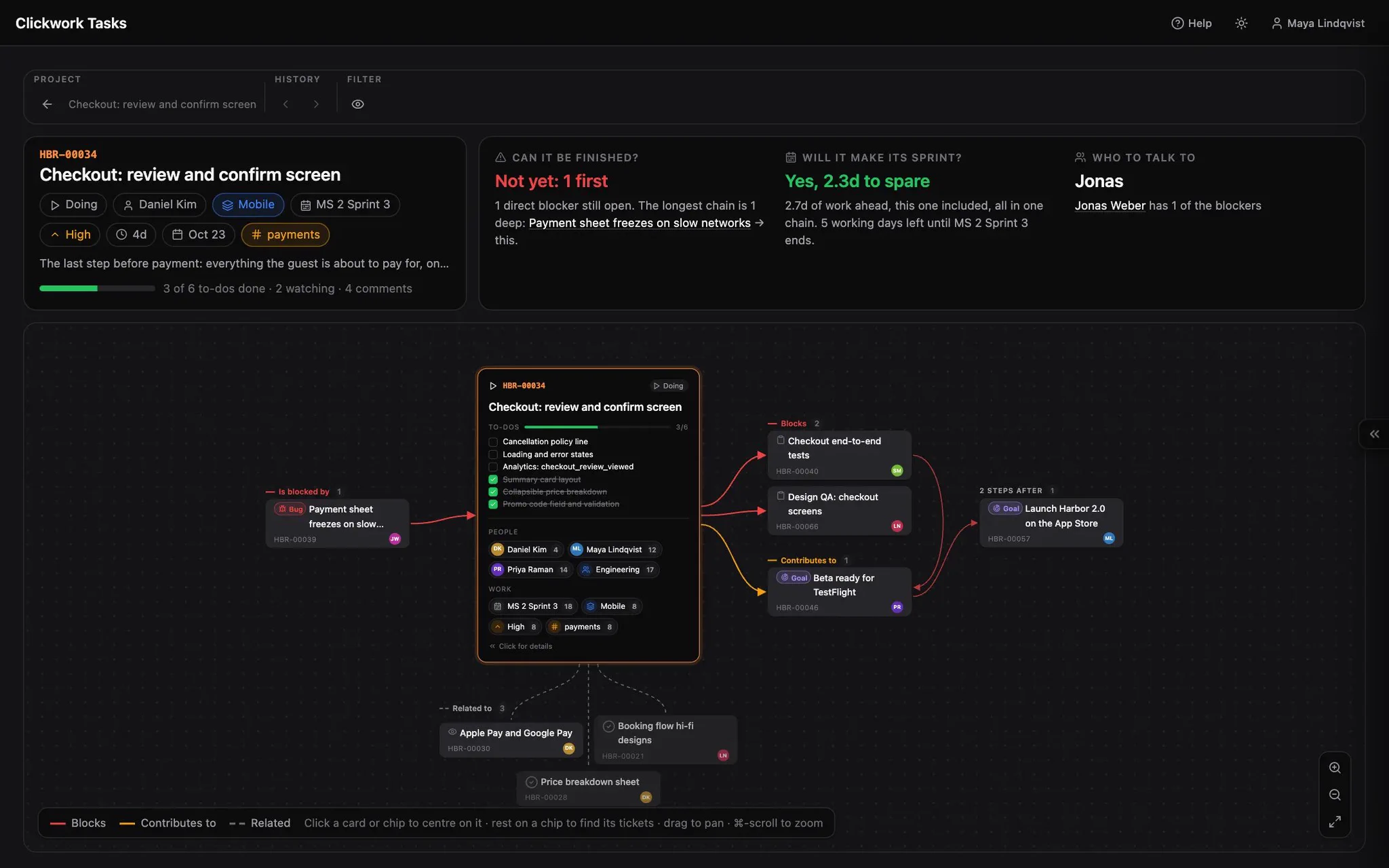Select Launch Harbor 2.0 goal card
The image size is (1389, 868).
coord(1051,523)
